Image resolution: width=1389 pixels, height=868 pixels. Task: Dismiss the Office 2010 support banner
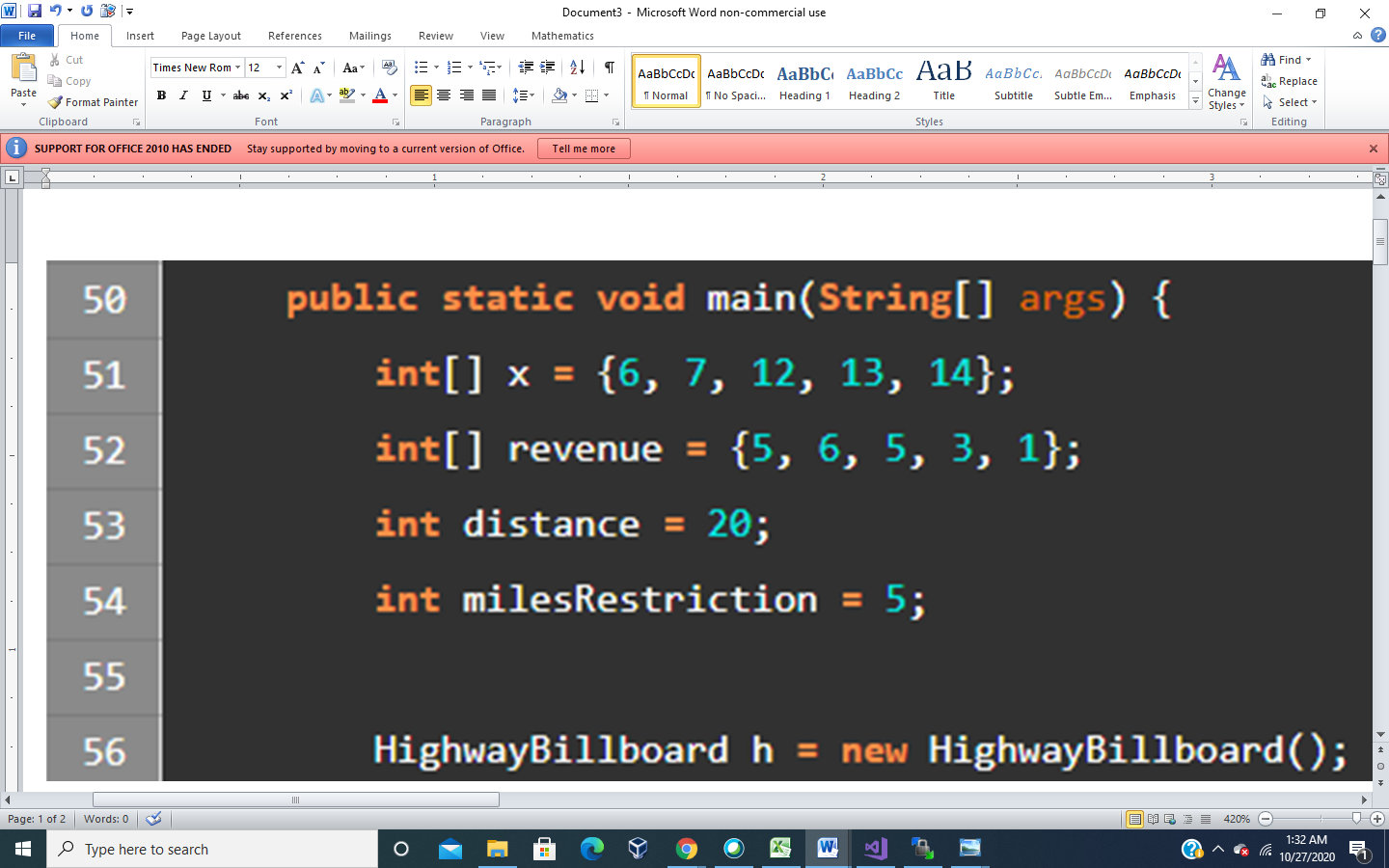(x=1373, y=149)
